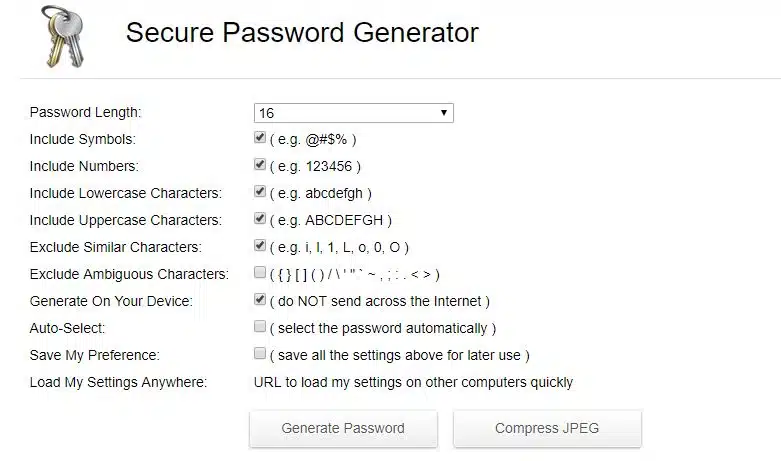
Task: Check the Save My Preference box
Action: click(260, 354)
